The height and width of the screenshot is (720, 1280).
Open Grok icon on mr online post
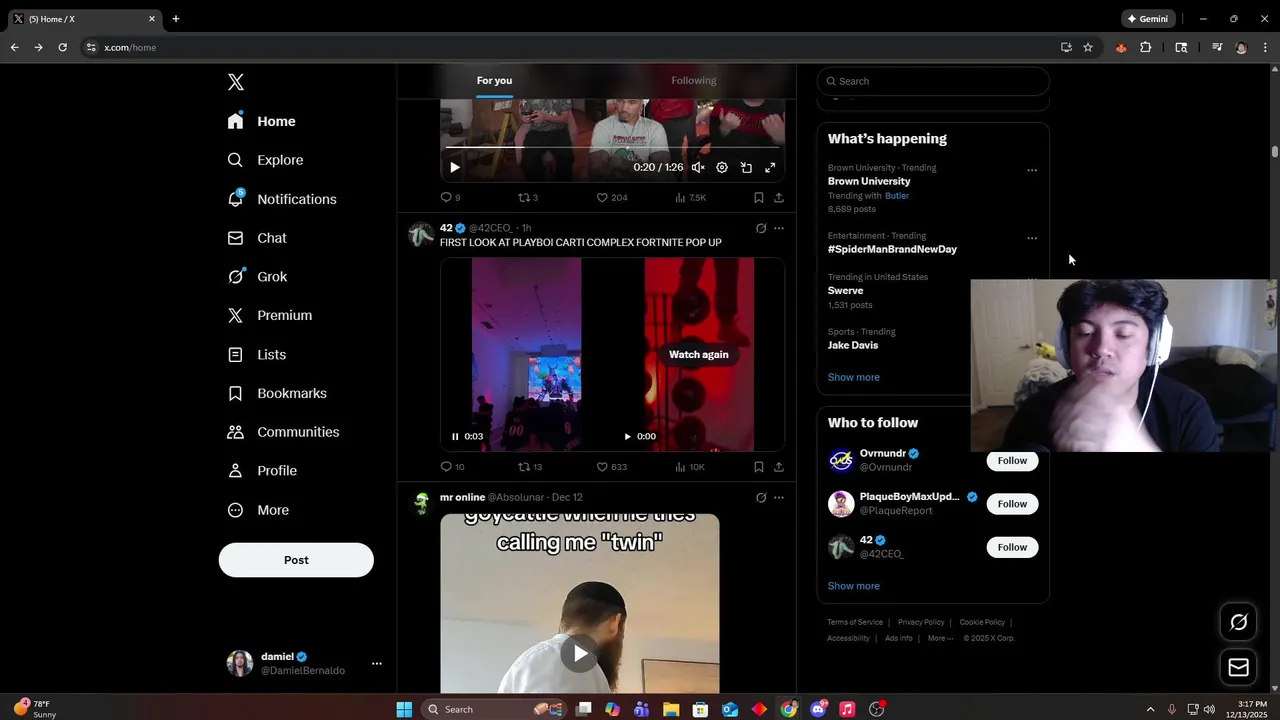[761, 497]
